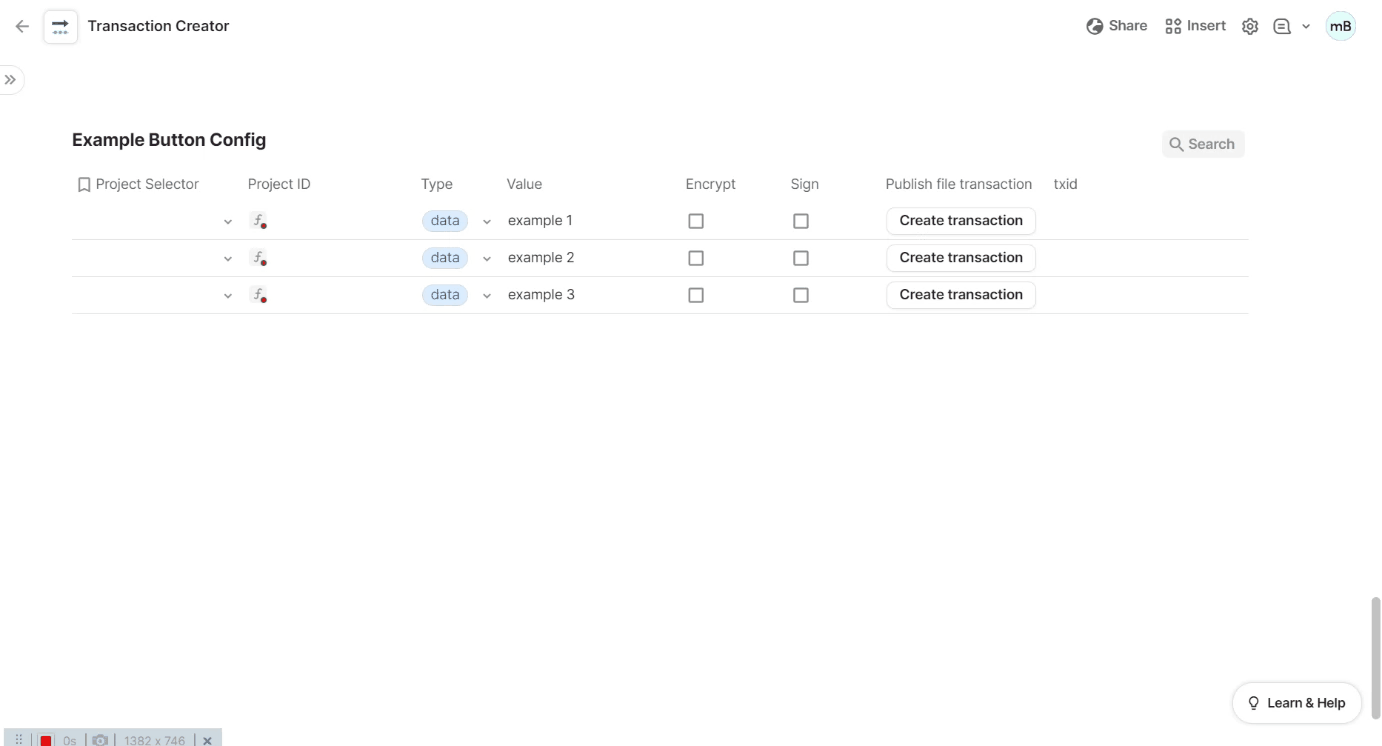Expand the Project Selector dropdown in row two
Image resolution: width=1382 pixels, height=746 pixels.
point(227,257)
